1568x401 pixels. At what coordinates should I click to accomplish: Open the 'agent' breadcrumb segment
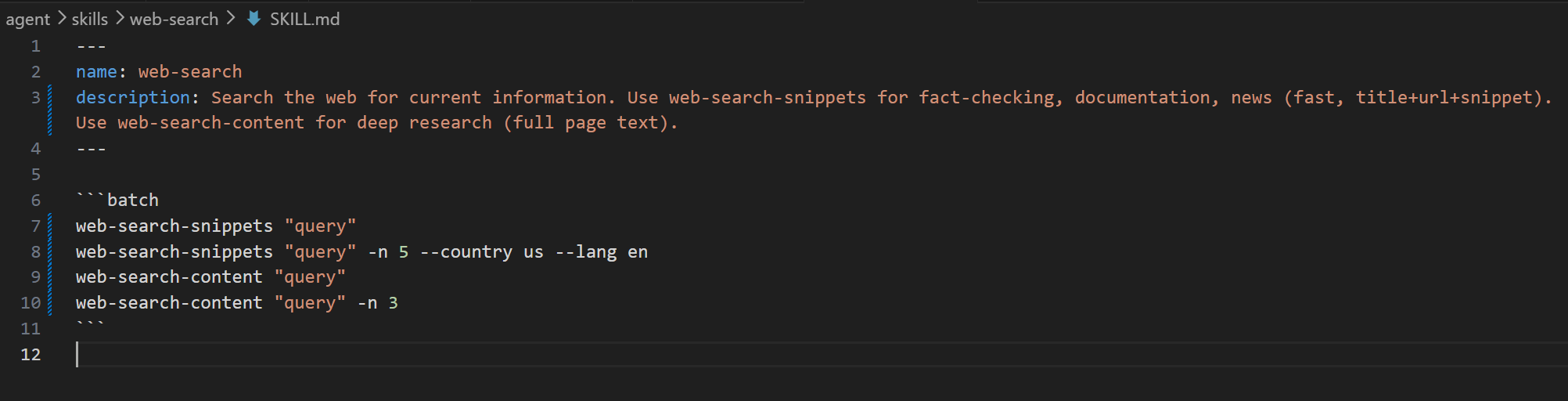click(x=27, y=20)
